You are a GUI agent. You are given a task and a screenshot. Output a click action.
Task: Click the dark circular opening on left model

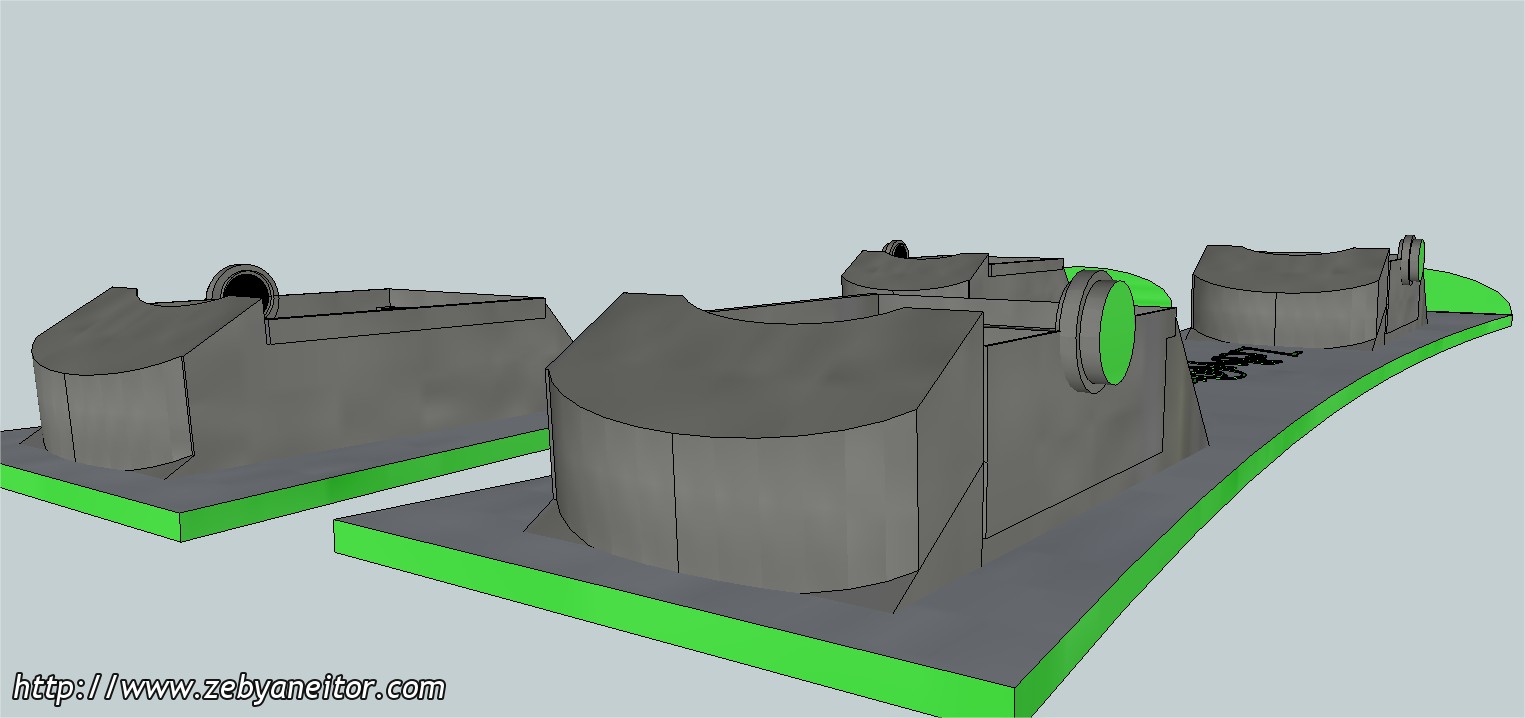pos(244,289)
